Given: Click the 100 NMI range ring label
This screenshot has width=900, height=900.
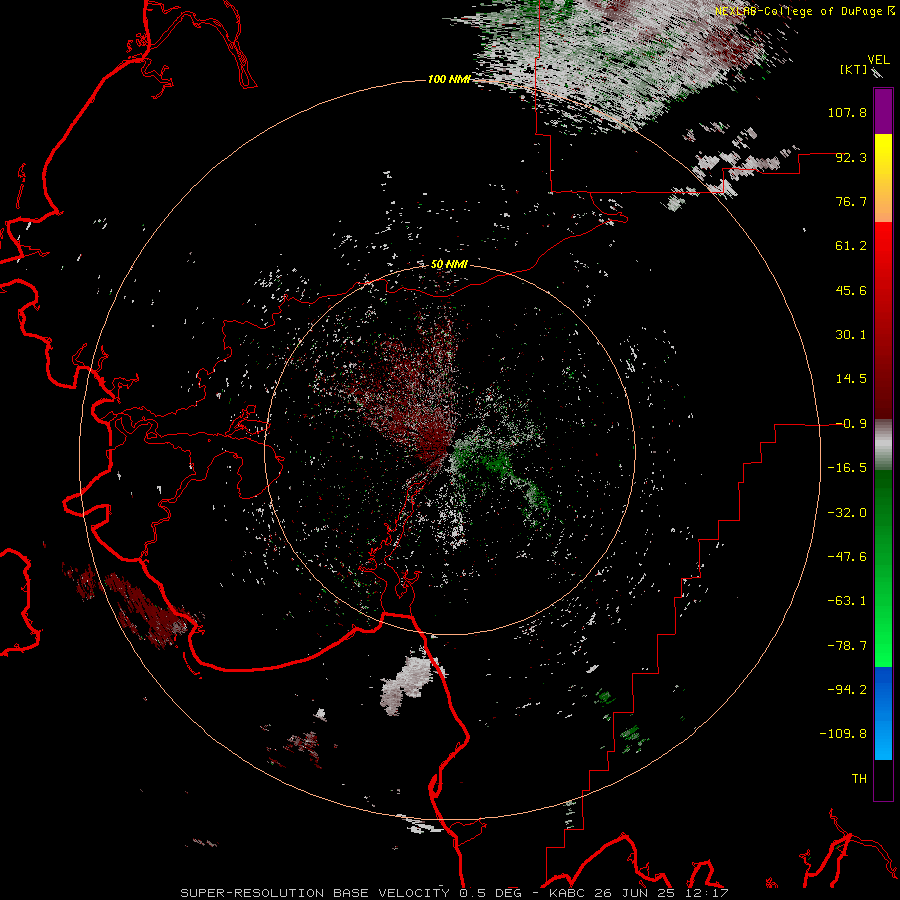Looking at the screenshot, I should [x=449, y=79].
